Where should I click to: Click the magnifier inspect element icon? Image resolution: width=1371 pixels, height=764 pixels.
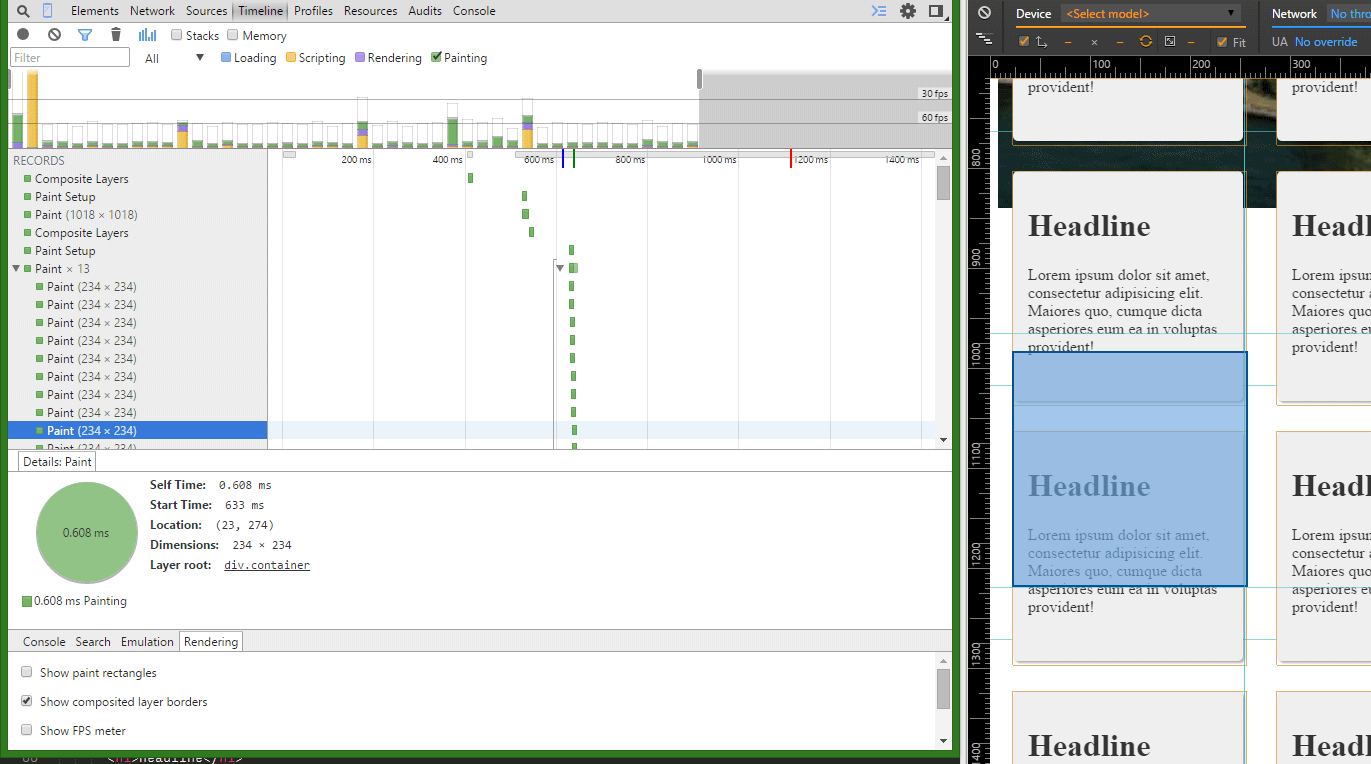point(23,11)
